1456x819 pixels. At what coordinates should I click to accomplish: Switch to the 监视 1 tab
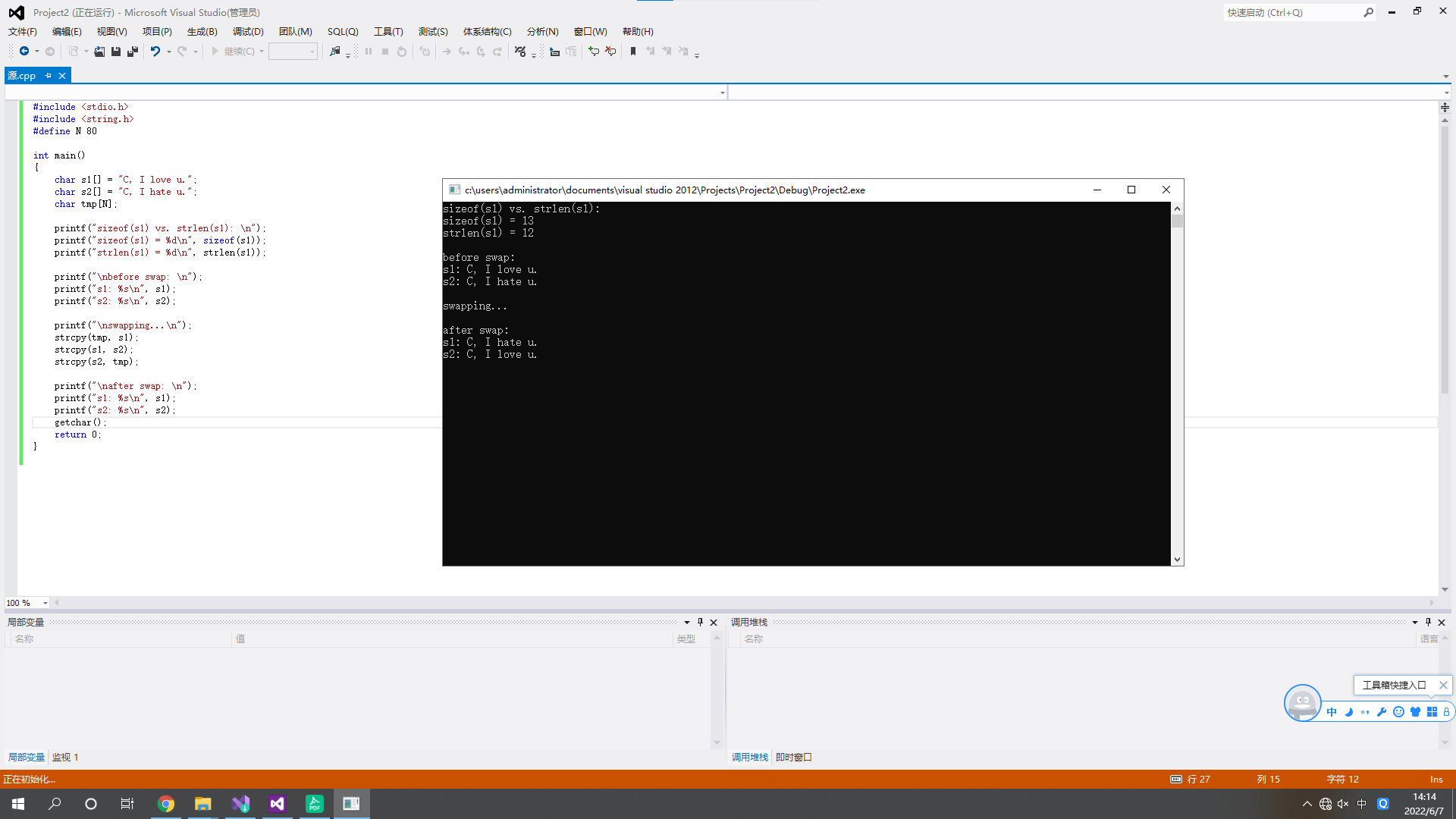click(x=65, y=757)
